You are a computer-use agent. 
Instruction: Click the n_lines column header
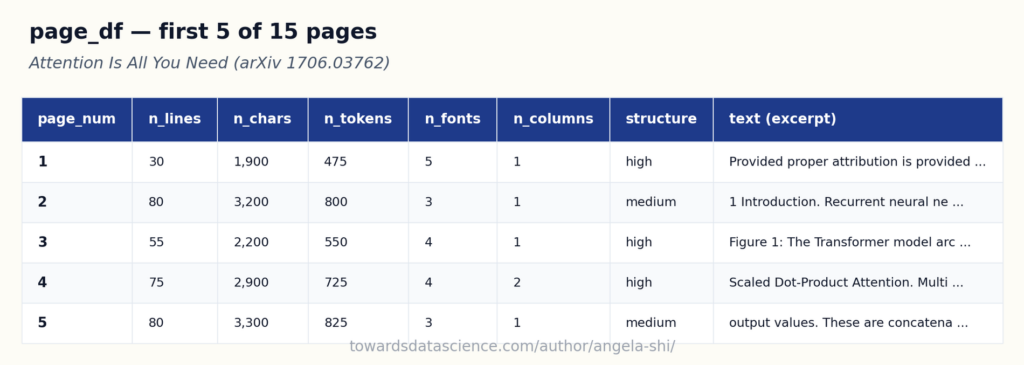(174, 119)
